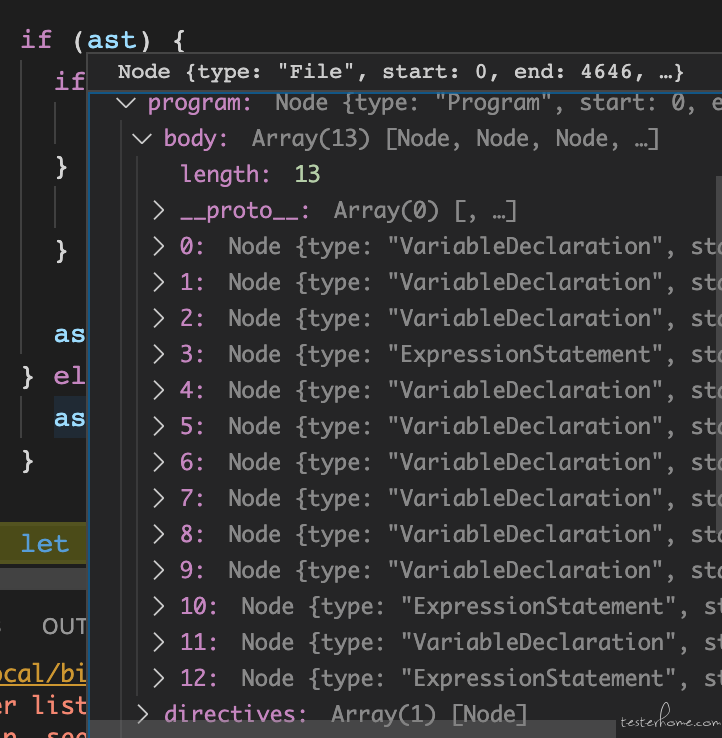722x738 pixels.
Task: Click the 'let' keyword on the highlighted line
Action: point(45,544)
